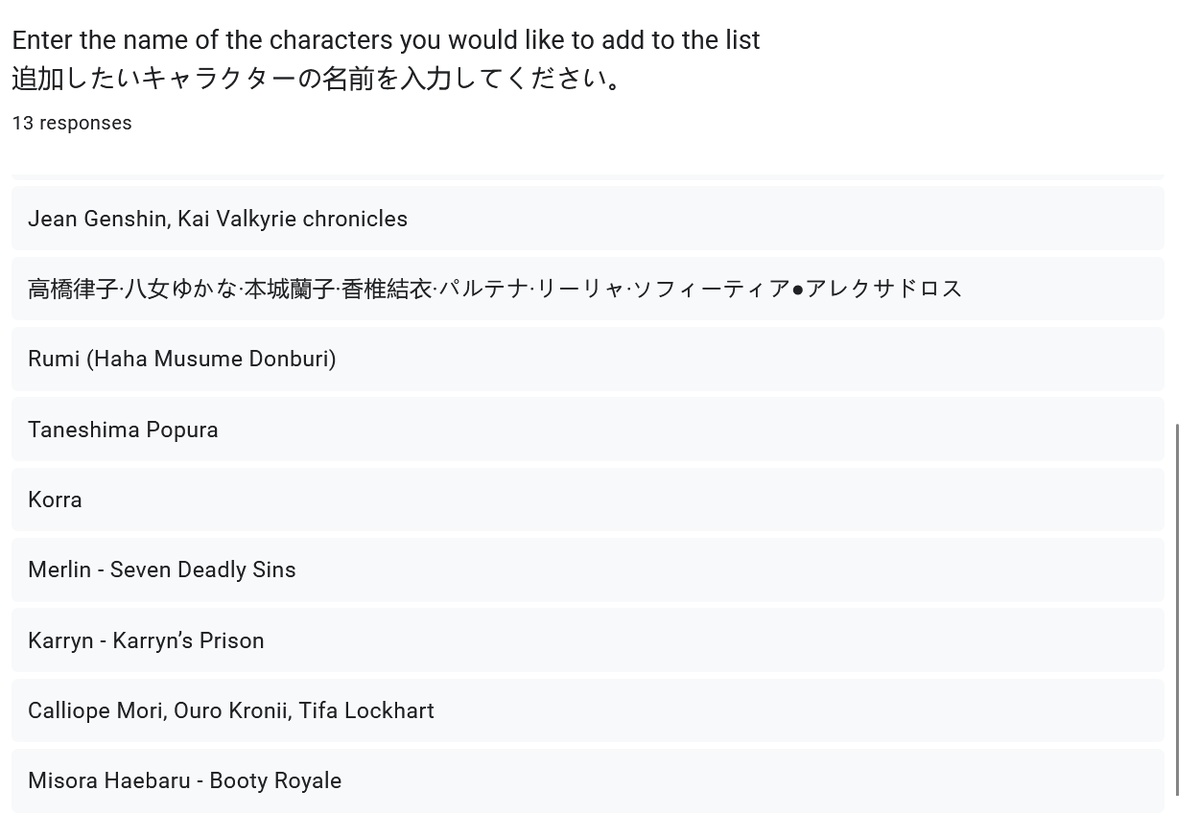Click the "13 responses" count text

pyautogui.click(x=72, y=123)
